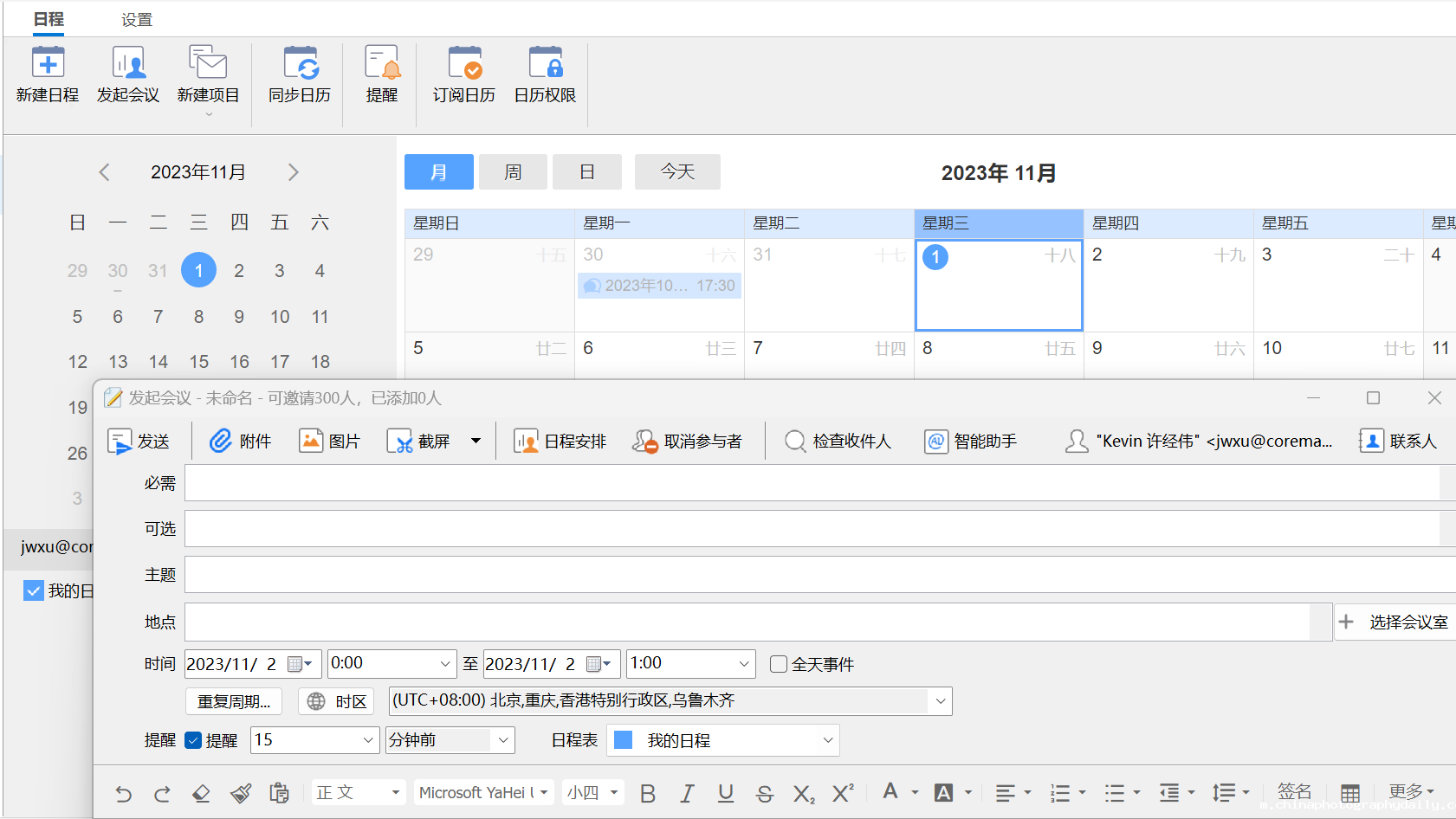Toggle the 我的日程 calendar checkbox in sidebar
The width and height of the screenshot is (1456, 819).
(34, 590)
